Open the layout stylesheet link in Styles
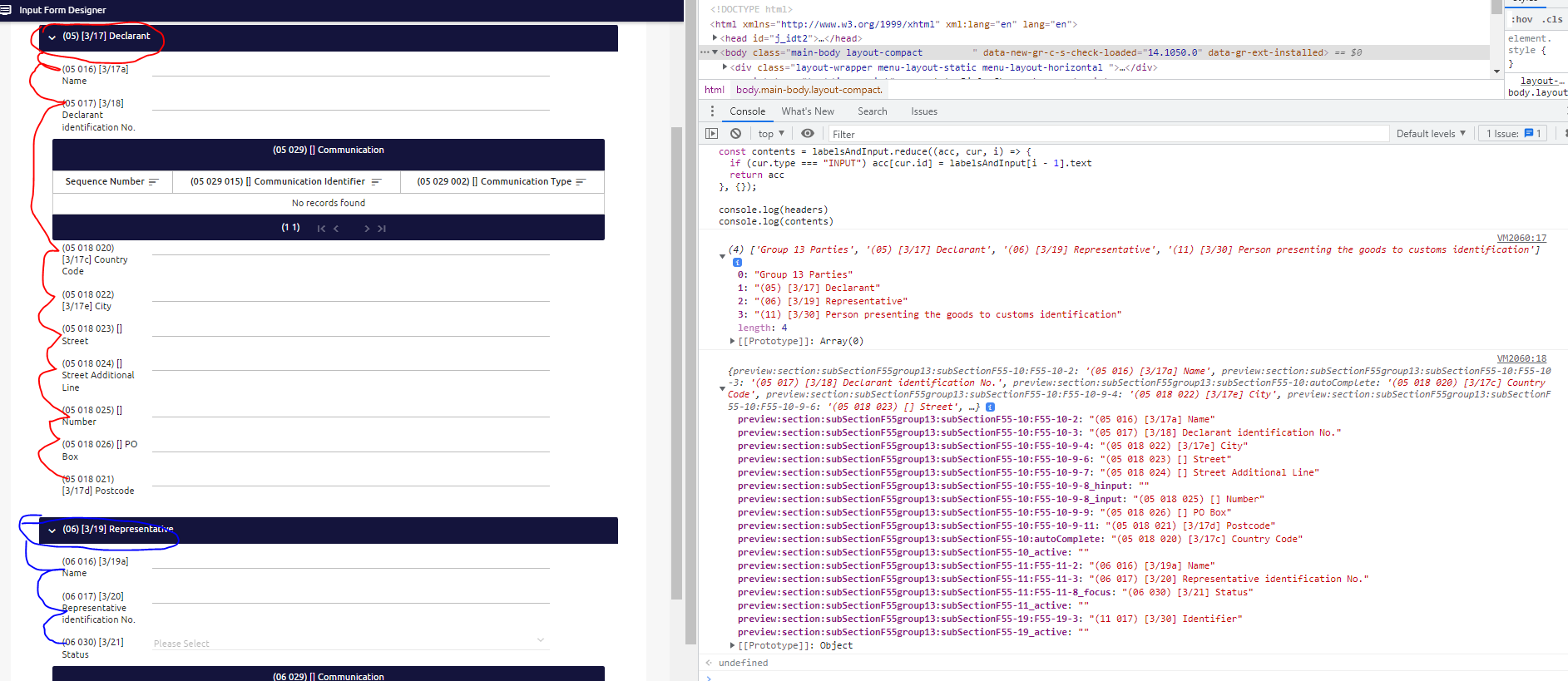The image size is (1568, 681). pyautogui.click(x=1543, y=81)
